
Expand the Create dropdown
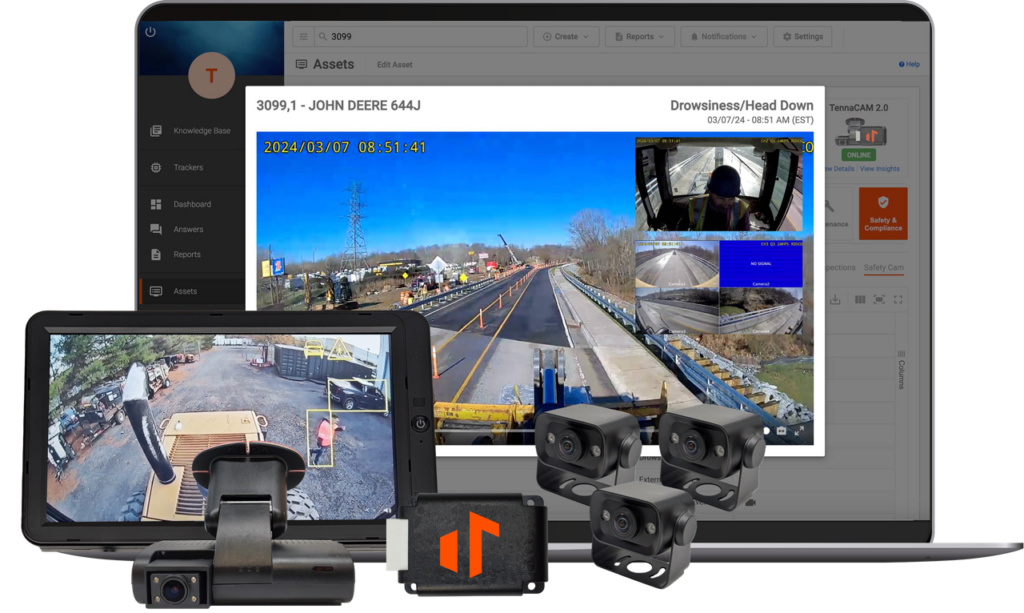pos(566,37)
